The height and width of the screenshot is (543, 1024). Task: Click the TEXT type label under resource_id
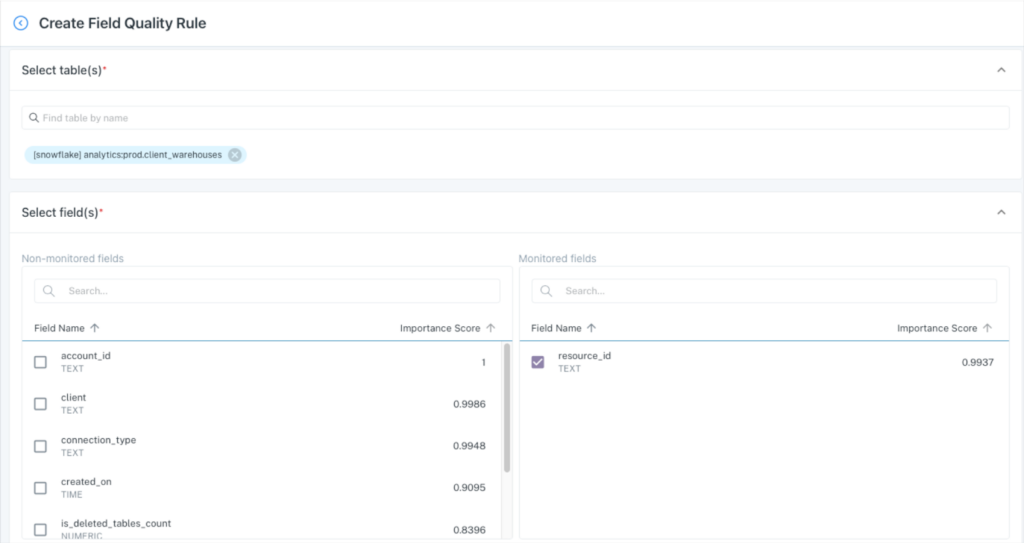(569, 369)
